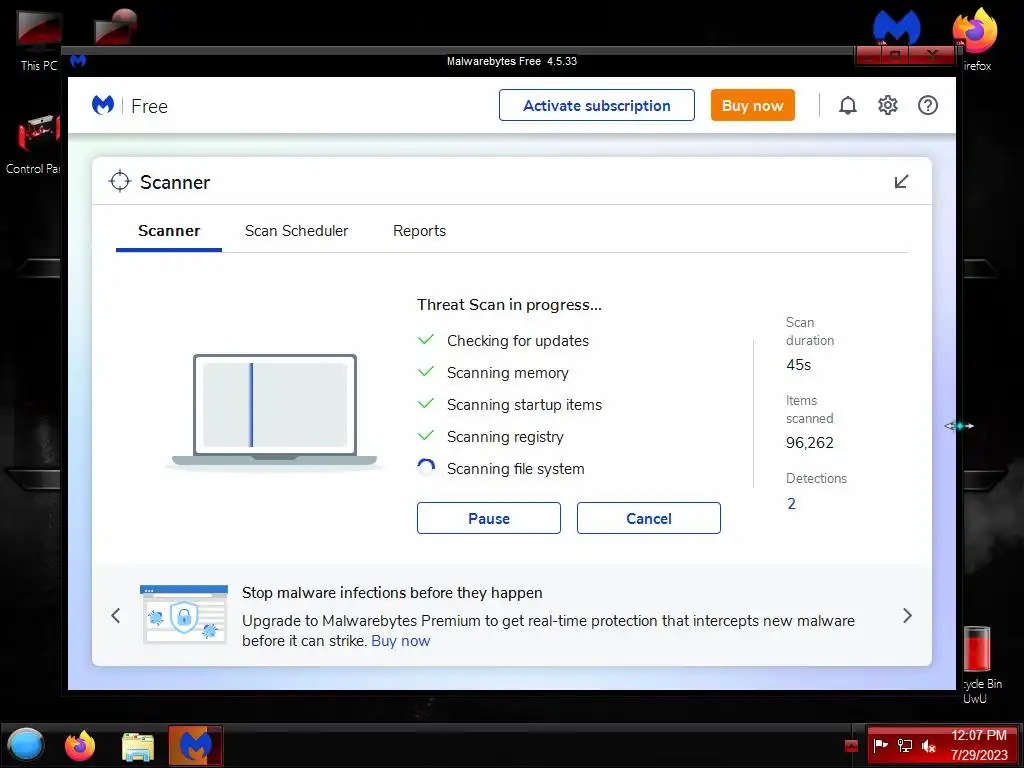Viewport: 1024px width, 768px height.
Task: Click the Scanner crosshair icon
Action: (x=120, y=182)
